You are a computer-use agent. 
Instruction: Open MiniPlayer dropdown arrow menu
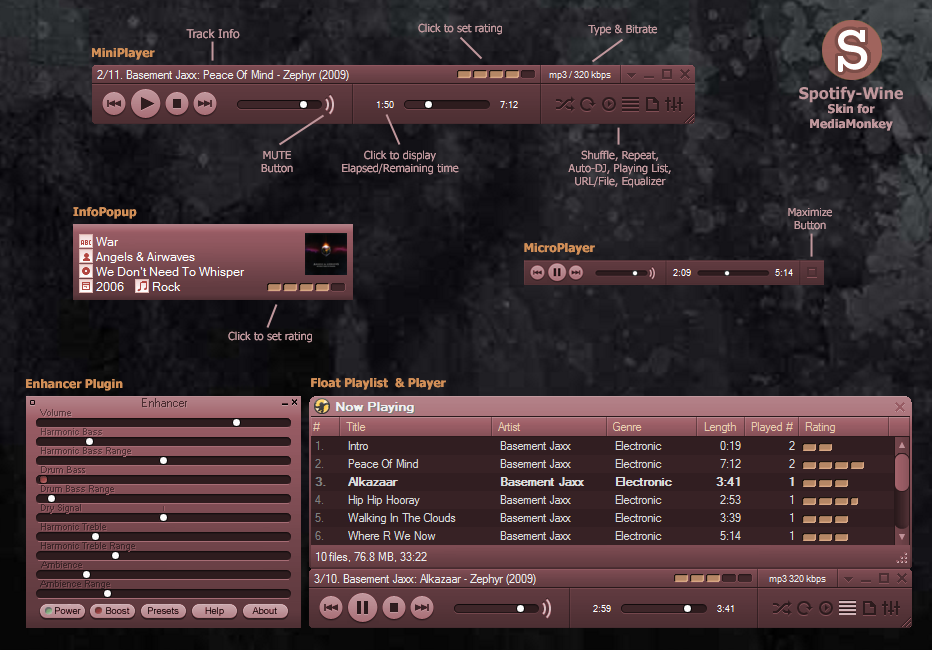click(x=631, y=75)
